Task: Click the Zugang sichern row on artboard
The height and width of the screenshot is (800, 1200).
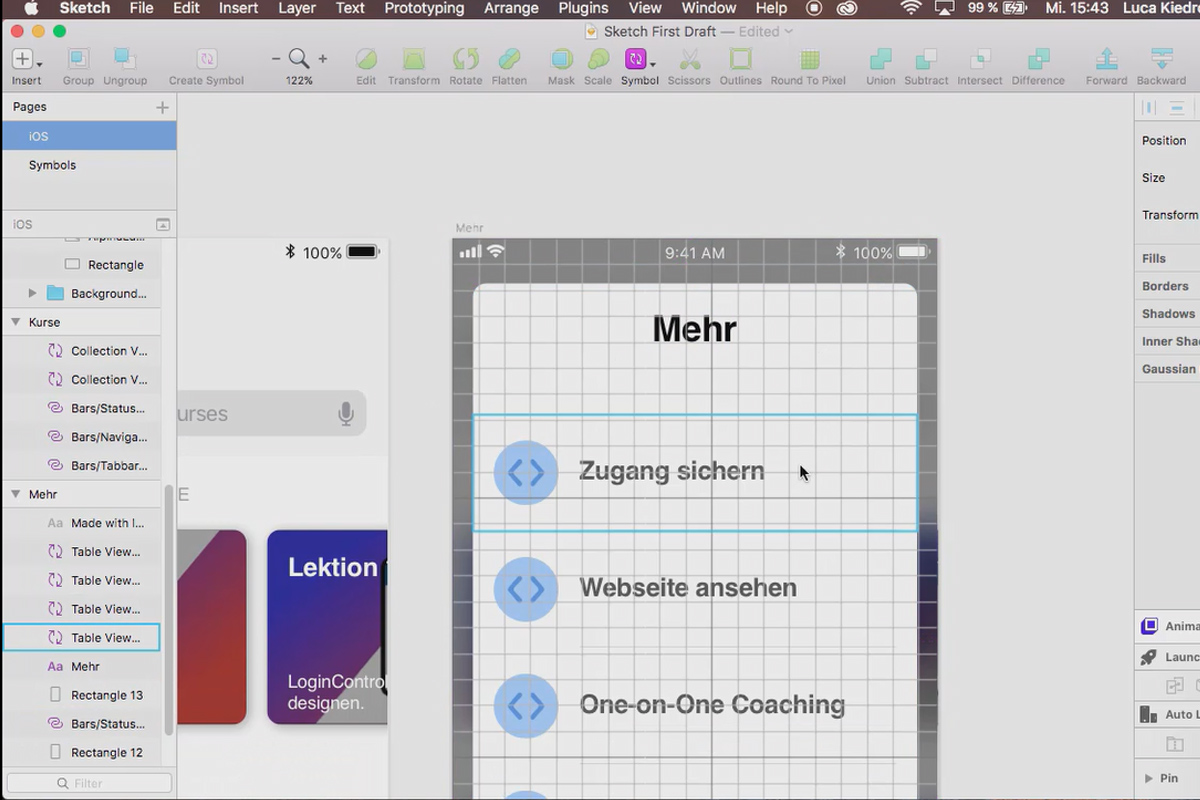Action: [695, 472]
